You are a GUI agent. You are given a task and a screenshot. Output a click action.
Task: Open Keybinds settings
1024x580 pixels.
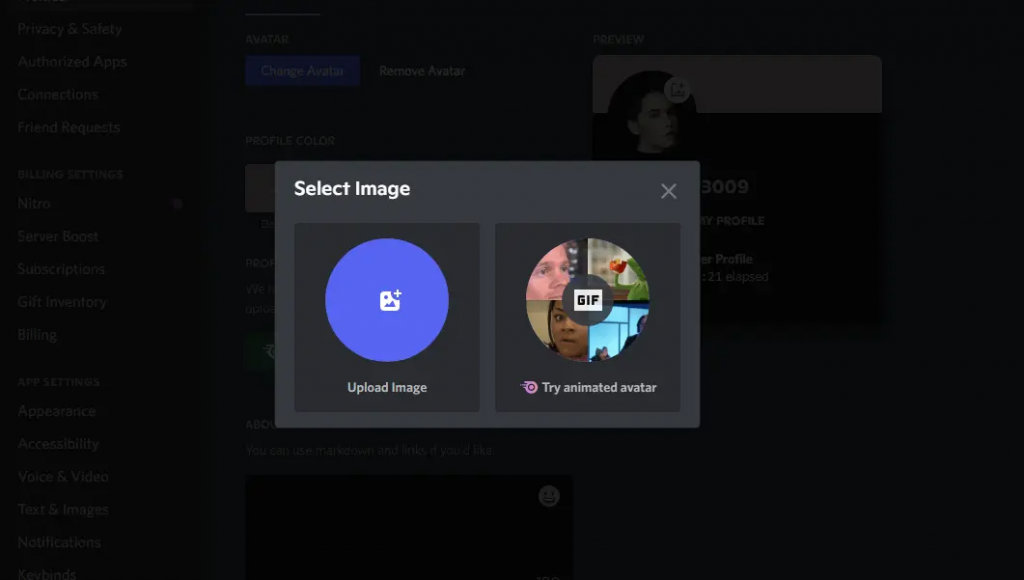(x=46, y=574)
